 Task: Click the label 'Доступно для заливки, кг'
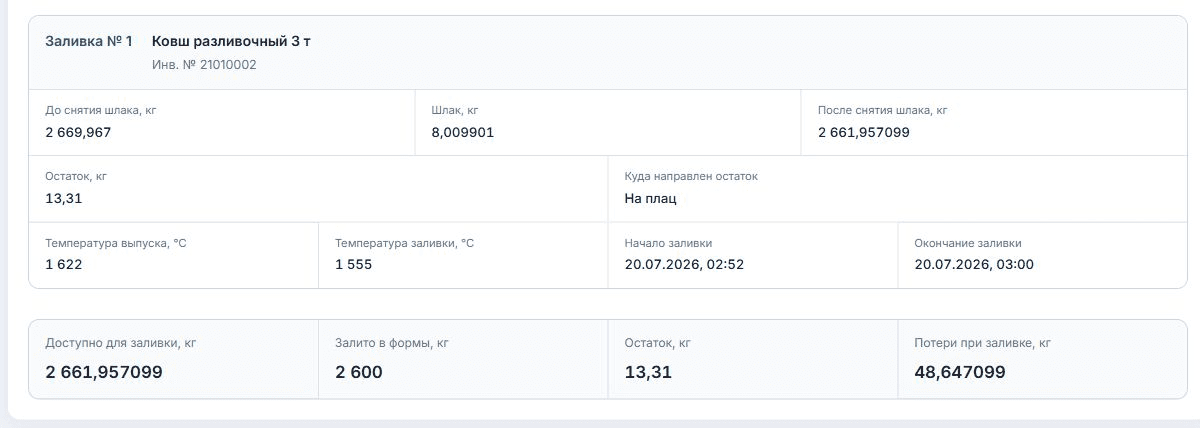tap(120, 343)
